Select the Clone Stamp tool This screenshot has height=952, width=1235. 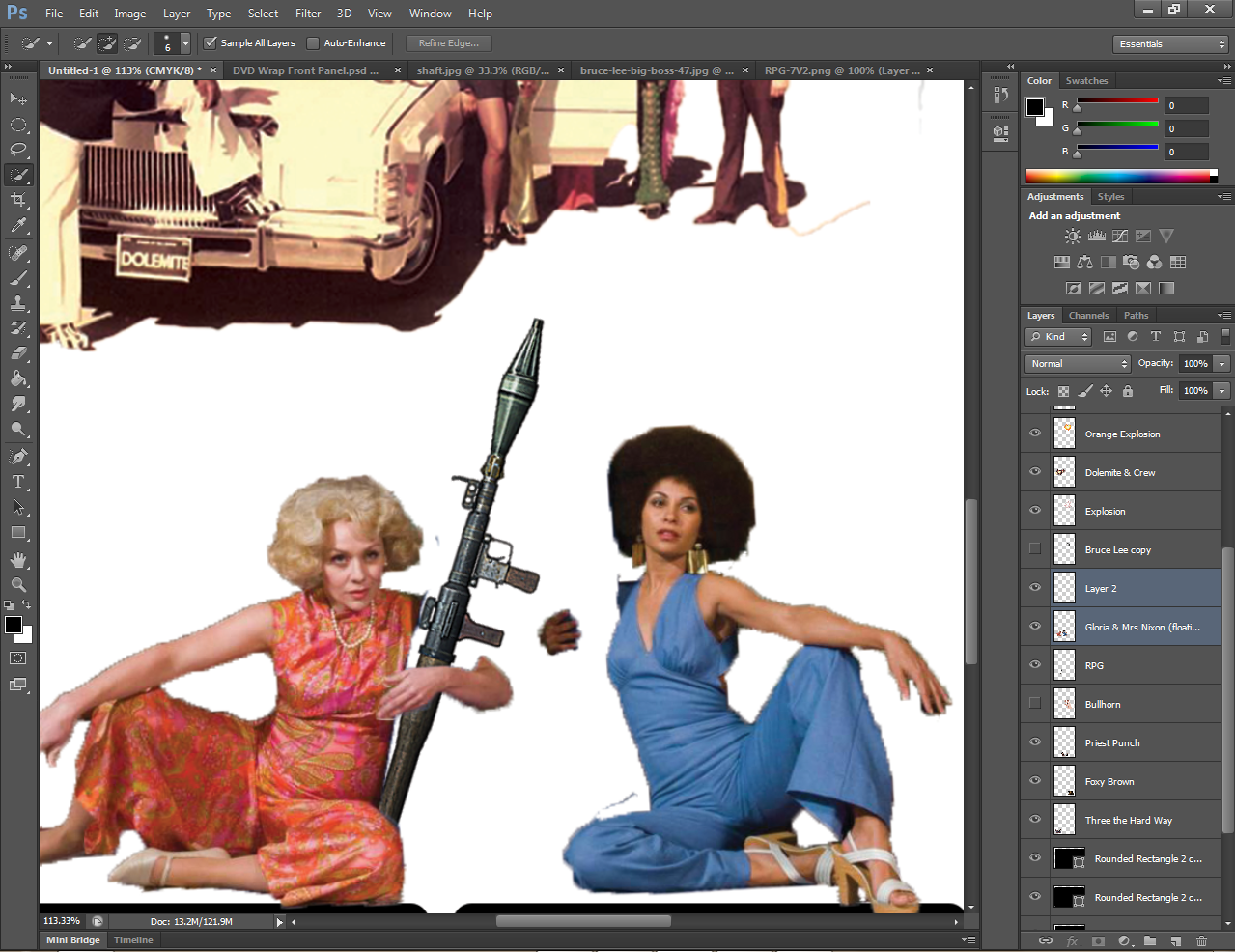(x=18, y=303)
